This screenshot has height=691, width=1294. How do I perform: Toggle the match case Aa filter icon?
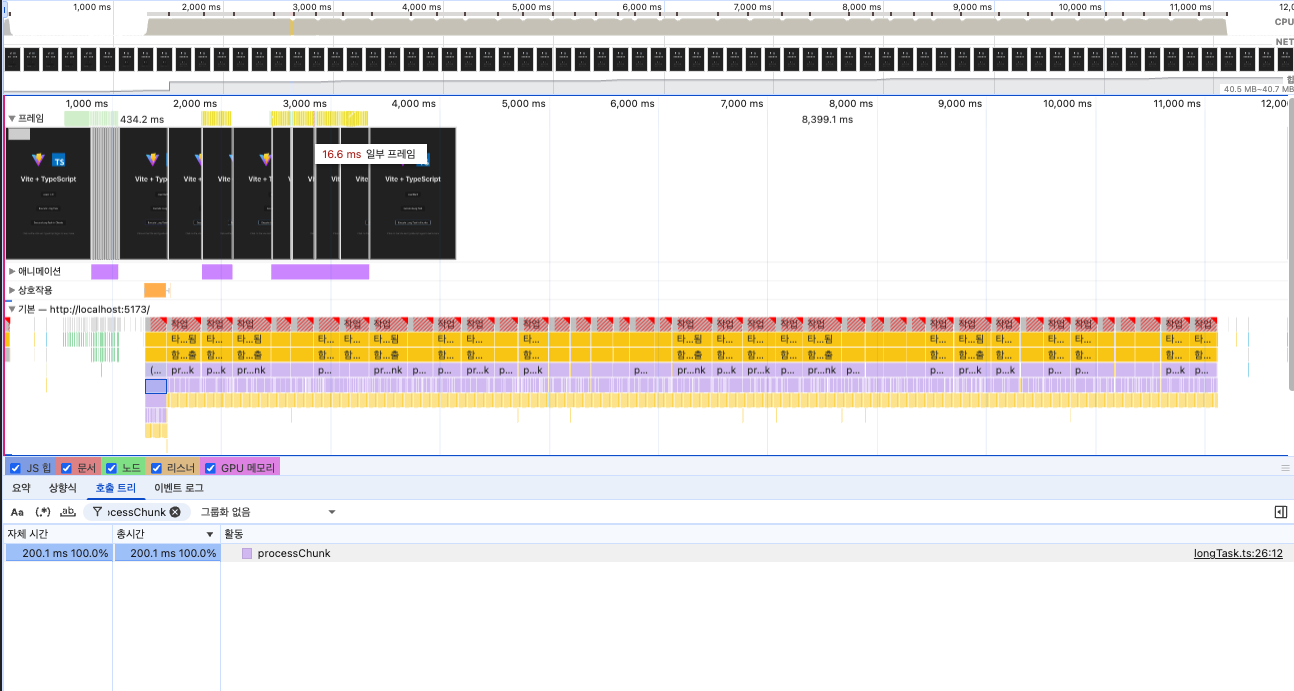(x=17, y=512)
